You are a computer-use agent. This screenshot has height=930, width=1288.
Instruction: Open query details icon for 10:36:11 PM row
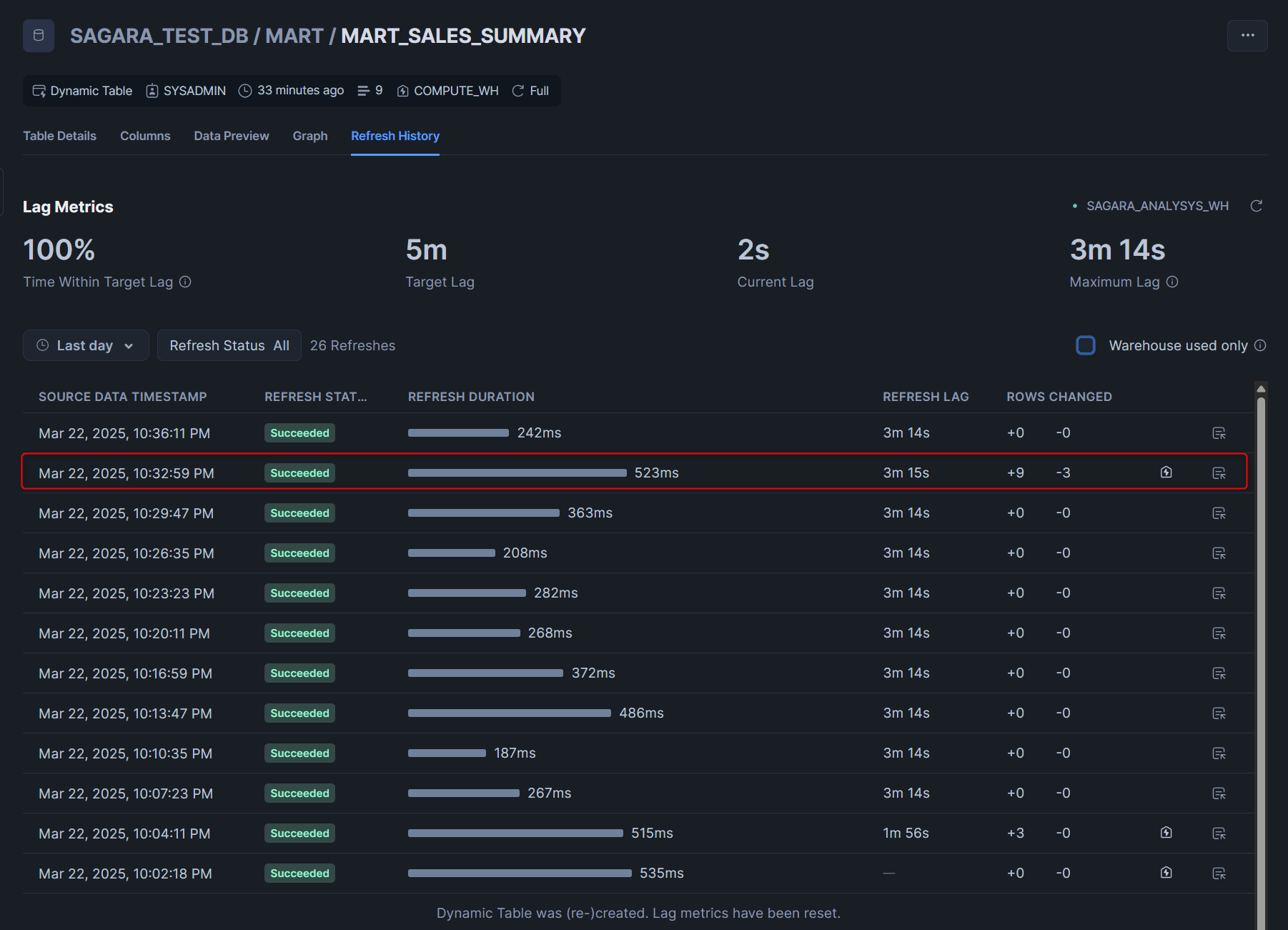point(1219,433)
